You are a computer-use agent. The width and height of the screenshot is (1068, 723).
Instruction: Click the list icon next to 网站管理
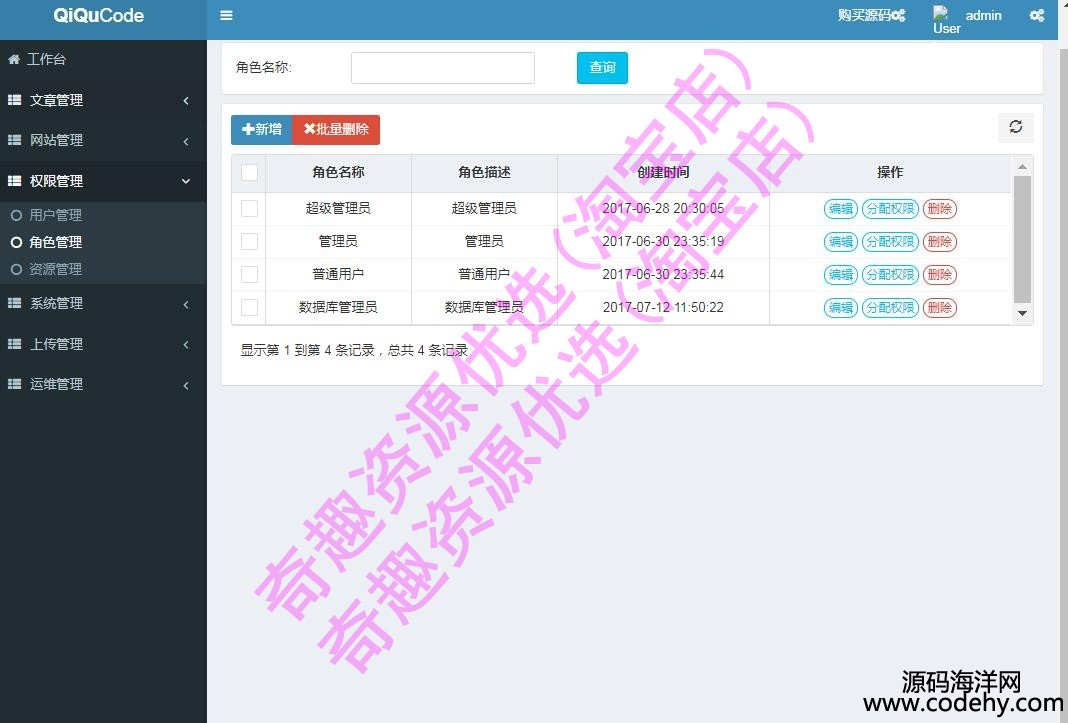coord(14,140)
